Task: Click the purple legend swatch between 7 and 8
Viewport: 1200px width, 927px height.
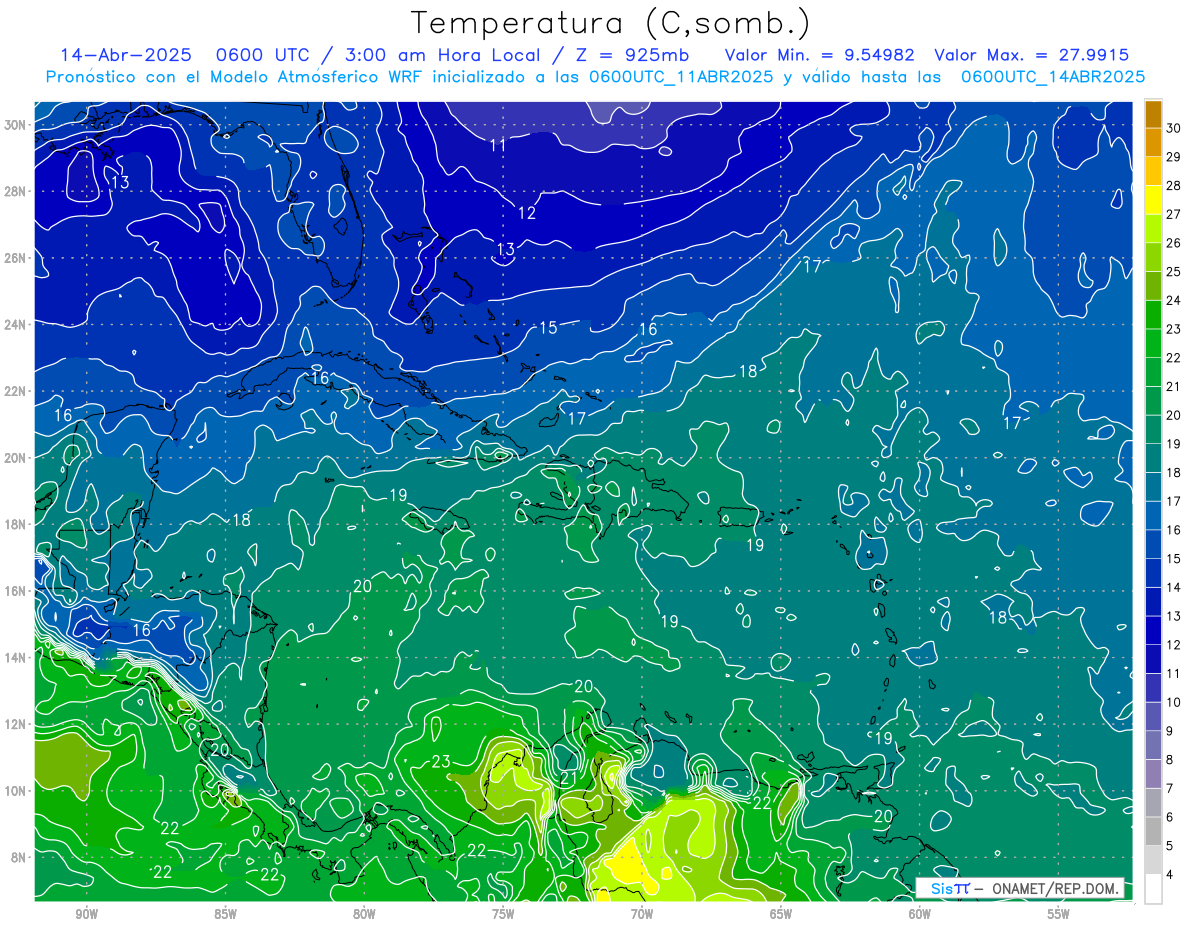Action: point(1153,773)
